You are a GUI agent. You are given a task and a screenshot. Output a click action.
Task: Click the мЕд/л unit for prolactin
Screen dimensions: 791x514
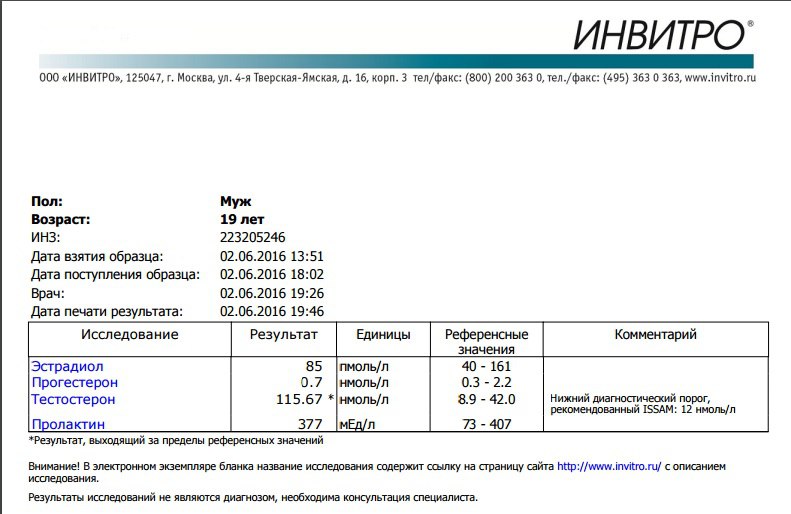[357, 425]
